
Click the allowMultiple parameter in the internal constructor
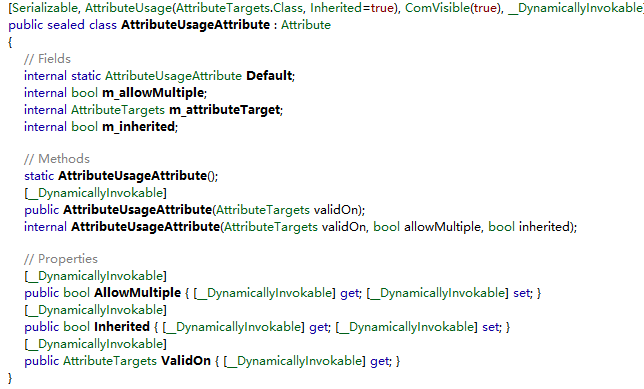442,227
